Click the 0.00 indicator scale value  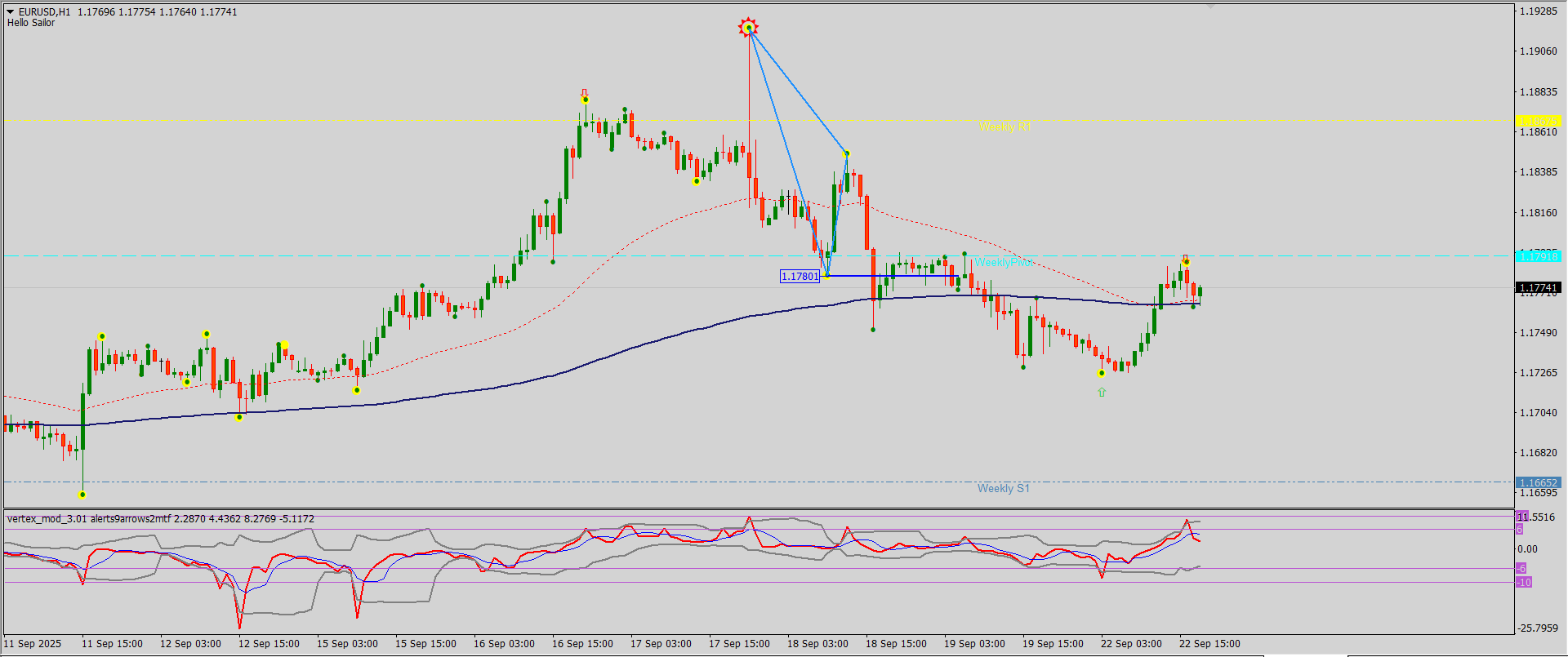click(1527, 549)
